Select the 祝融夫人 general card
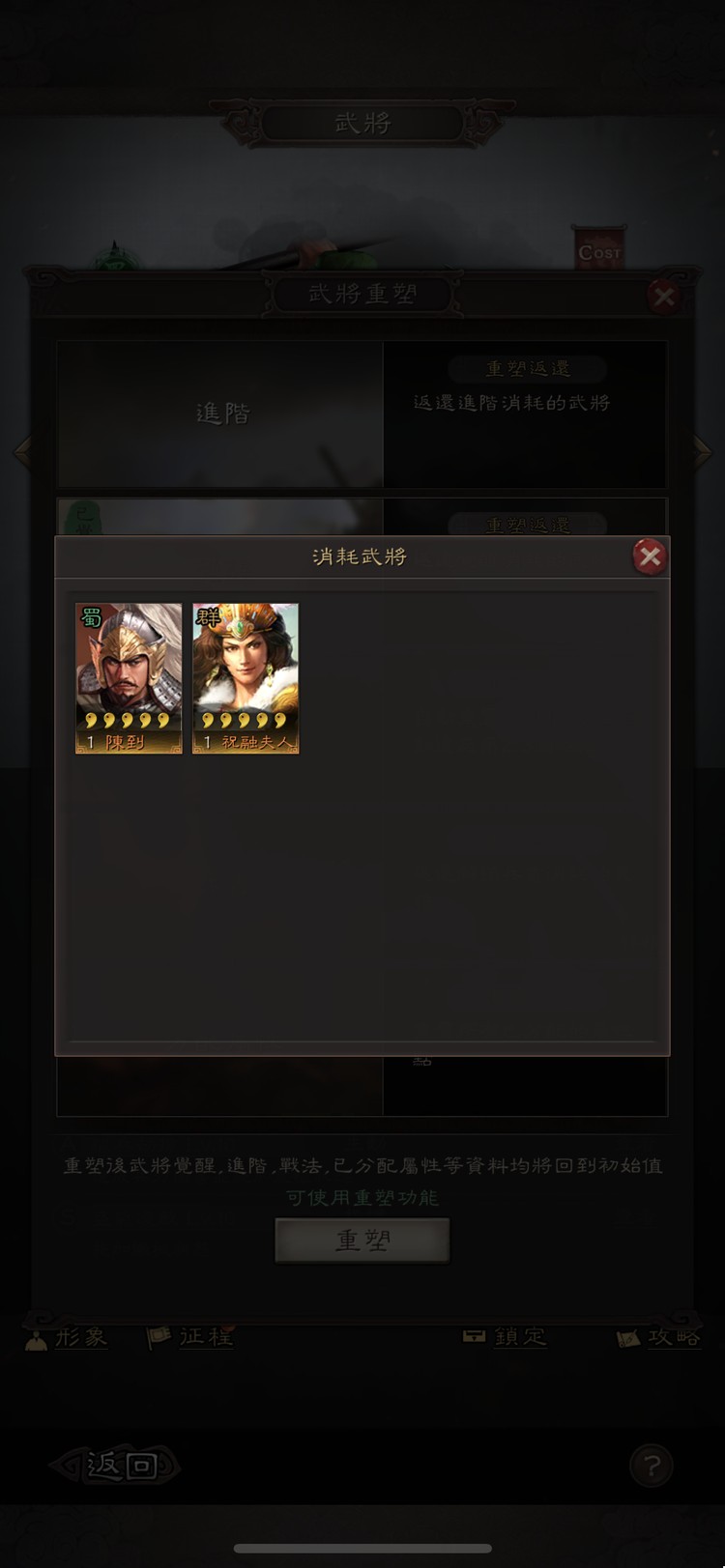Screen dimensions: 725x1568 (246, 678)
